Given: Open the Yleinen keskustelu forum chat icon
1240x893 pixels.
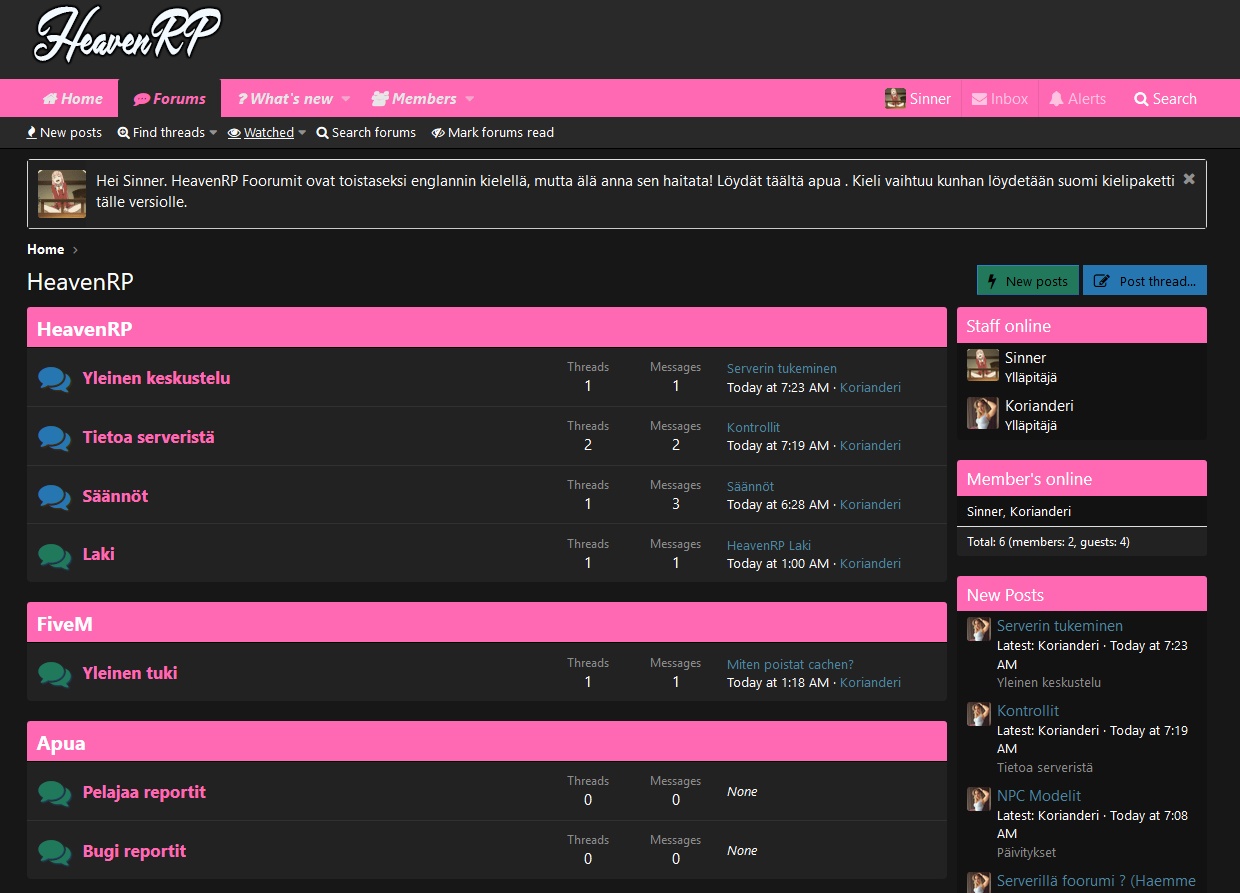Looking at the screenshot, I should 54,379.
